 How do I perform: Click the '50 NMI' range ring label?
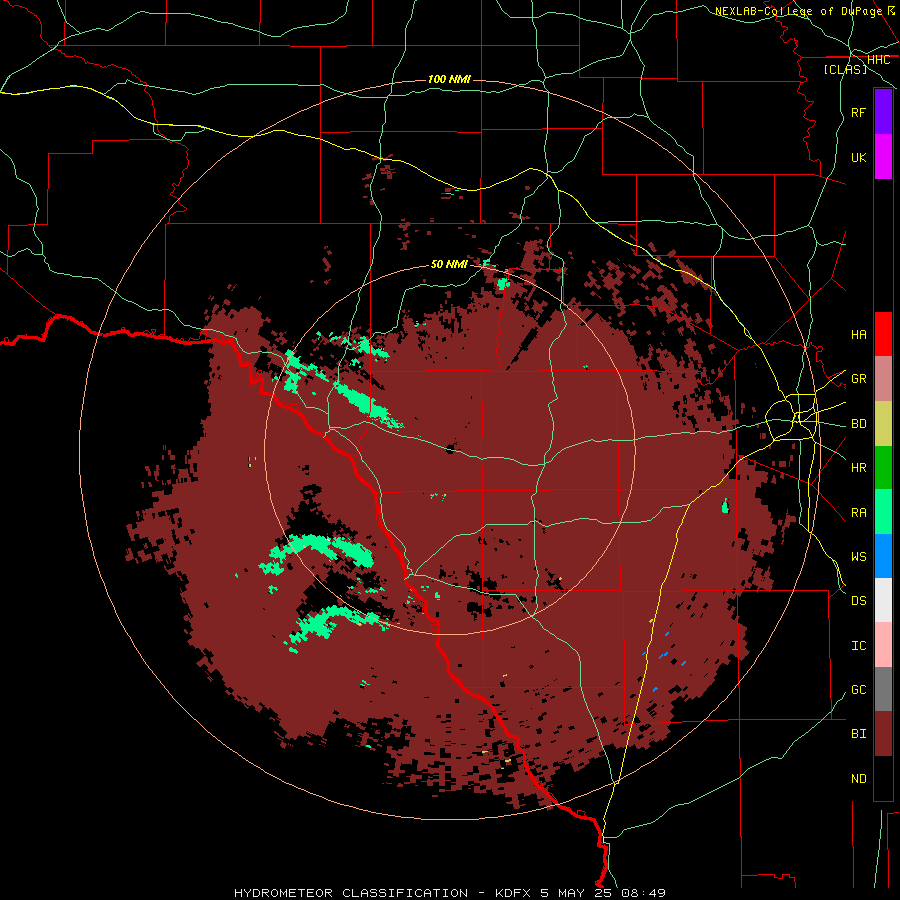449,264
